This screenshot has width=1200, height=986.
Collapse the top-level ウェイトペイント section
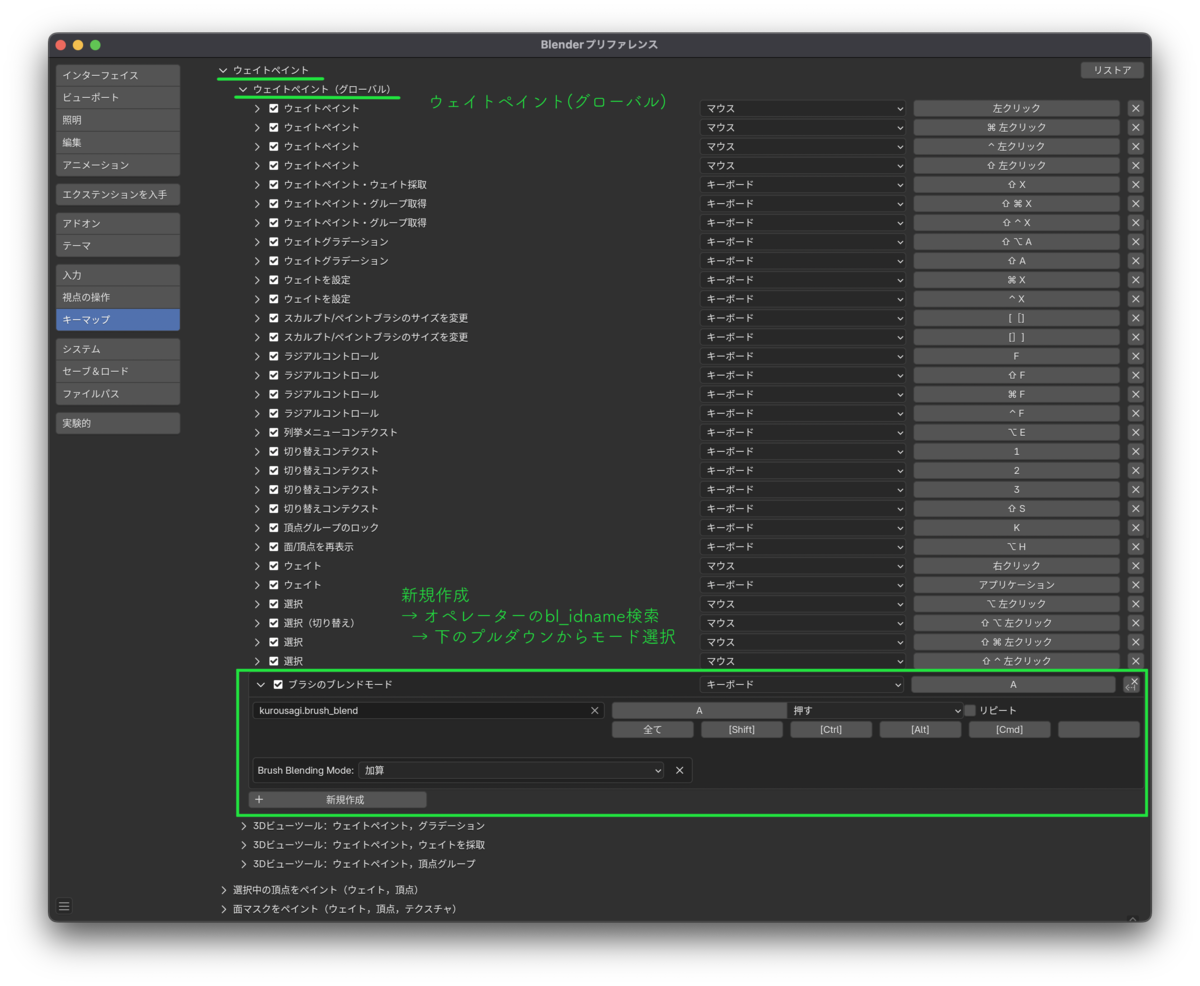(223, 70)
